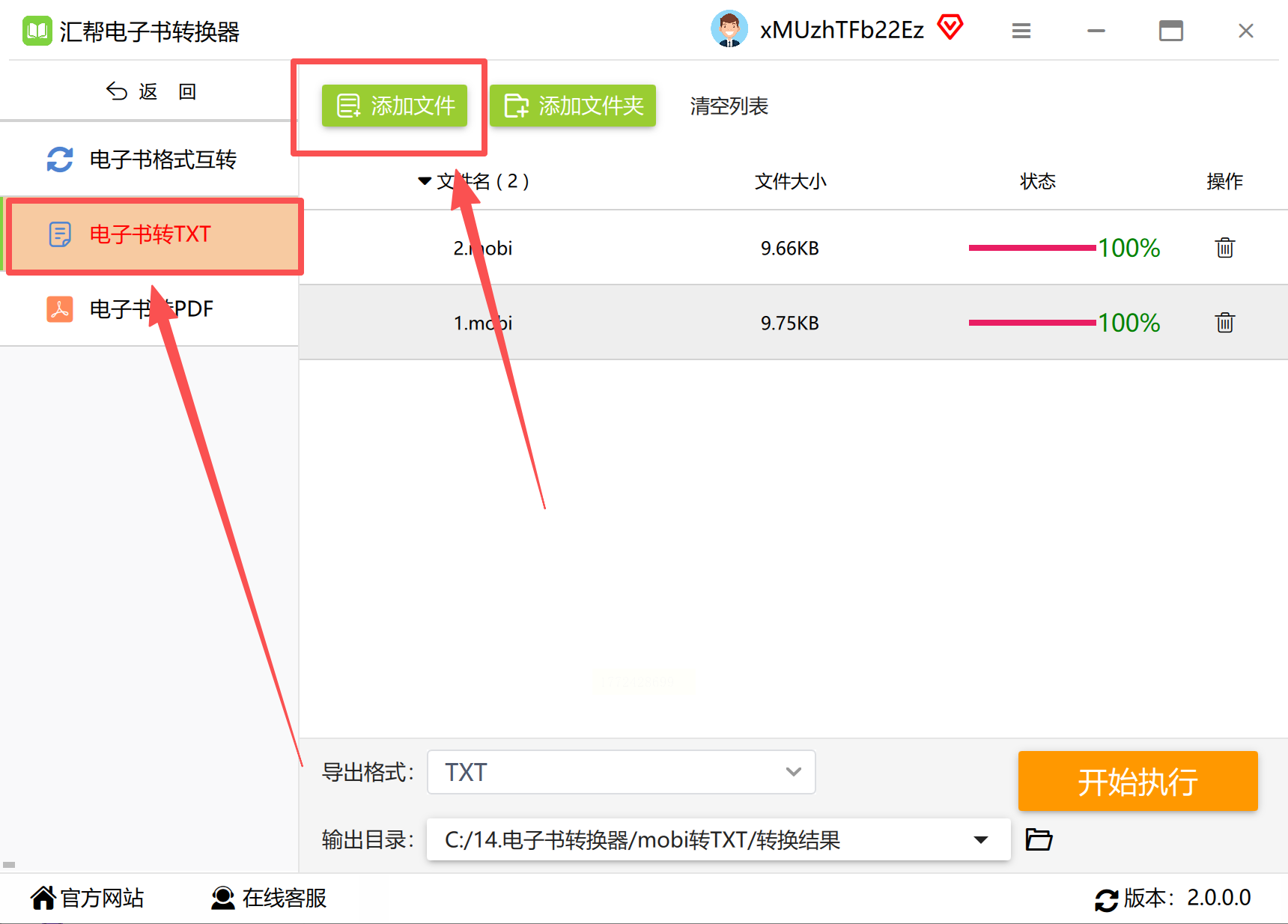This screenshot has height=924, width=1288.
Task: Delete the 2.mobi file with trash icon
Action: point(1224,248)
